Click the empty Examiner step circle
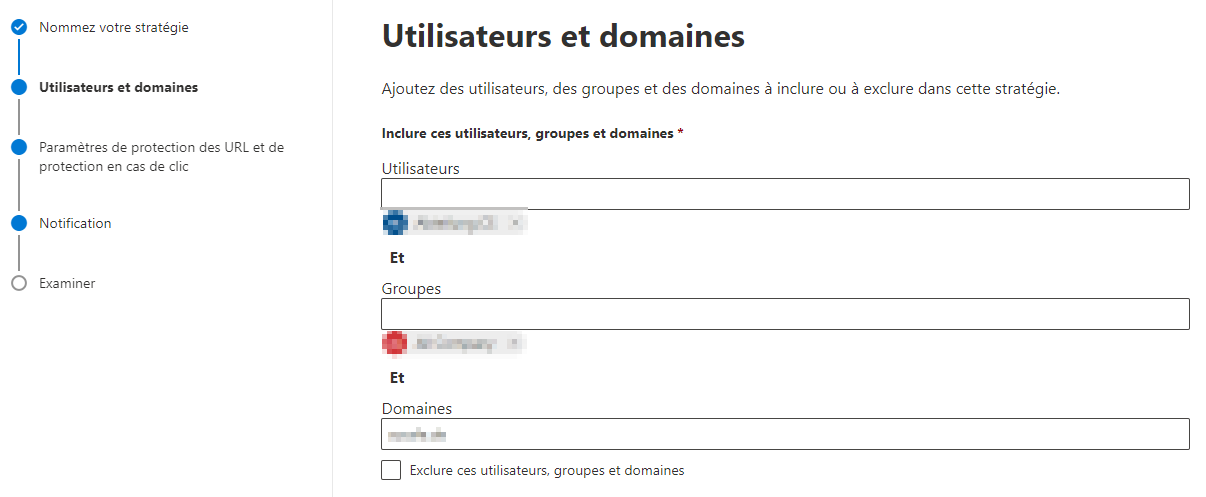The width and height of the screenshot is (1206, 497). point(19,283)
